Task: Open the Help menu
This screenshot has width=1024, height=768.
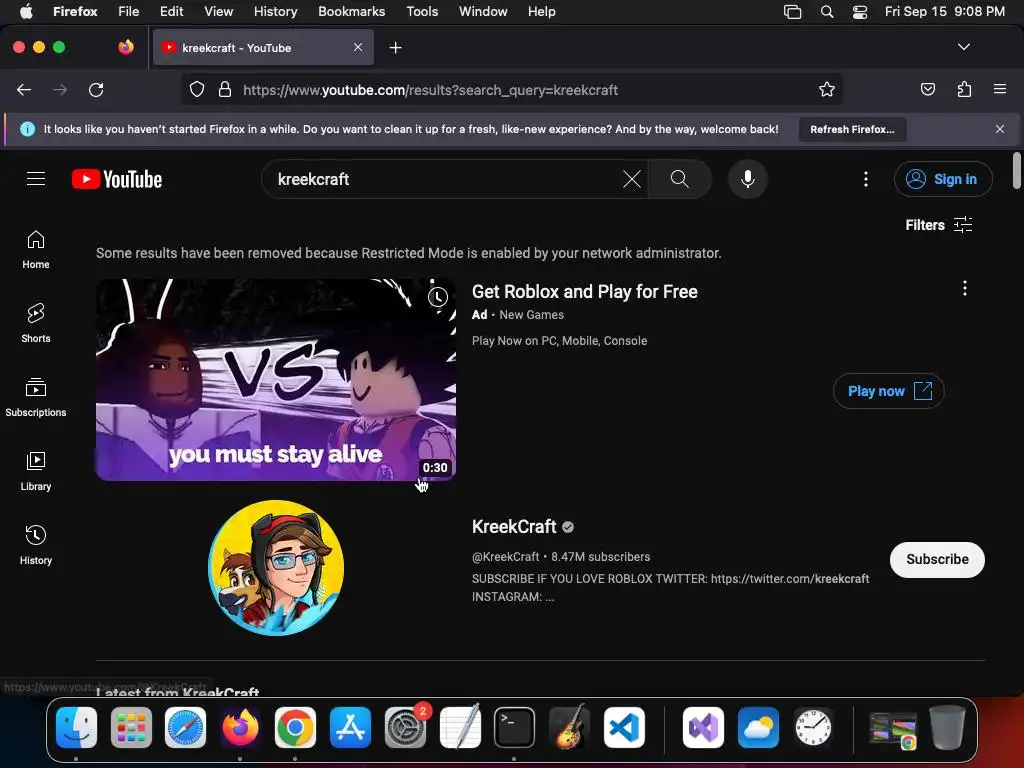Action: [541, 11]
